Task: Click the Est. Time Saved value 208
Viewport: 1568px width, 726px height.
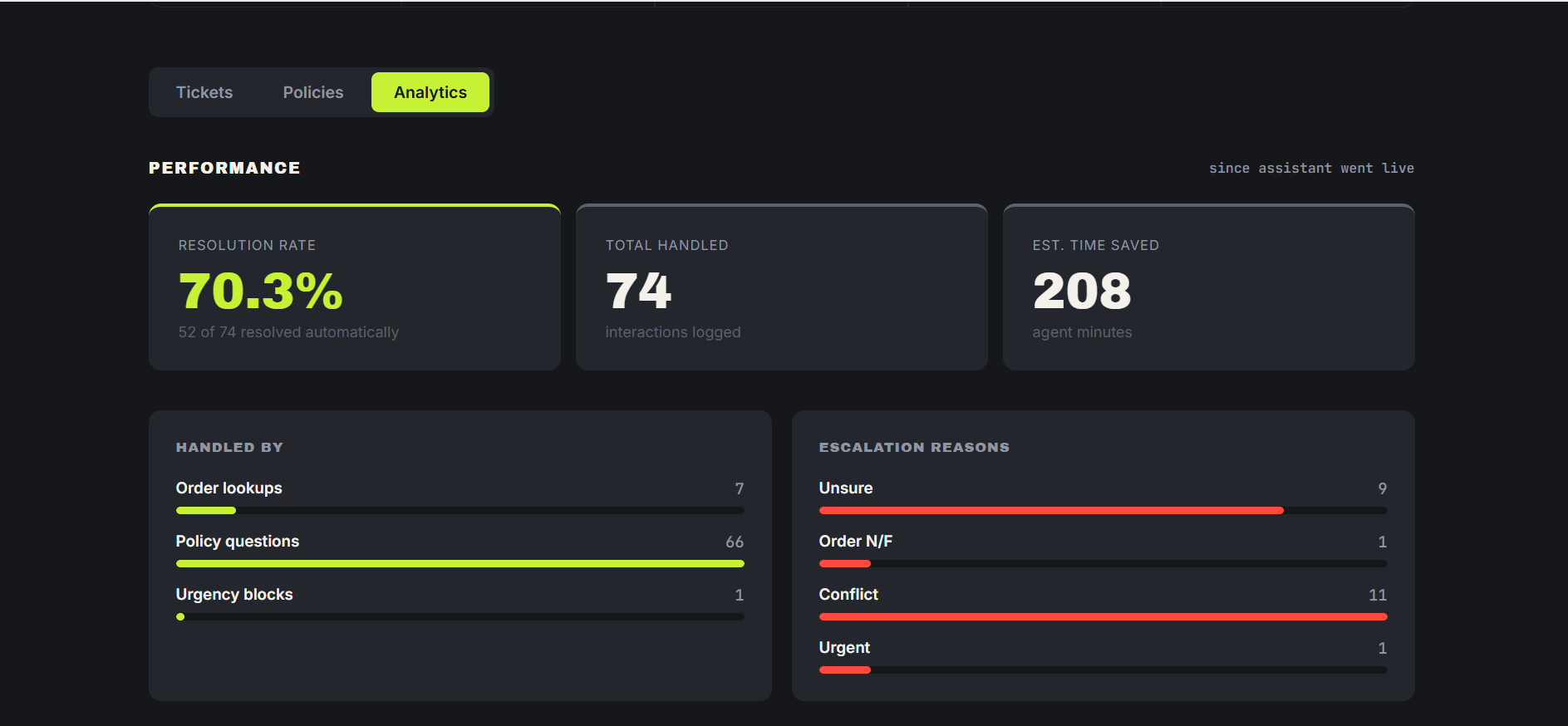Action: point(1082,291)
